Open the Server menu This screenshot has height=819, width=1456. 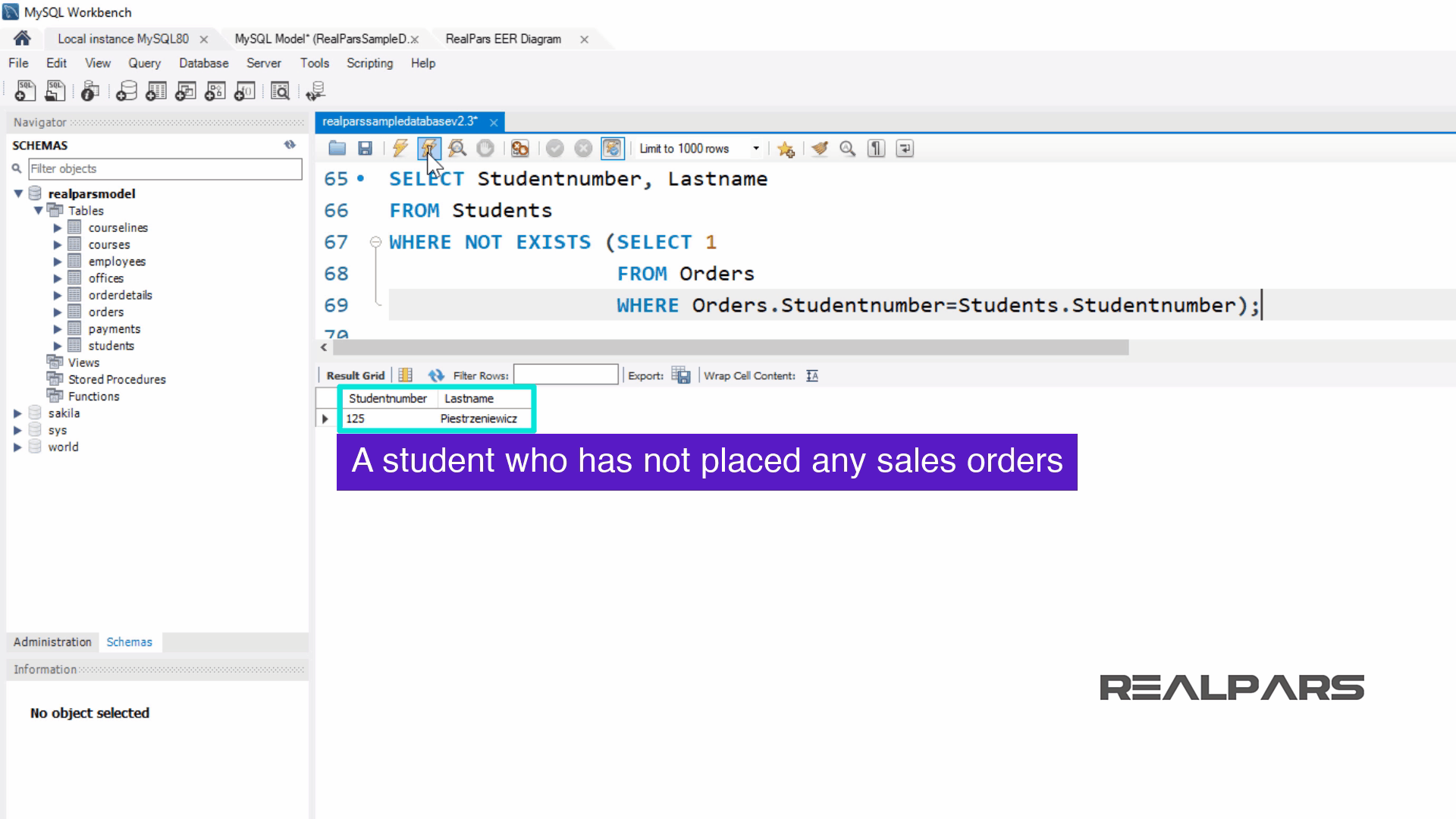click(x=263, y=63)
